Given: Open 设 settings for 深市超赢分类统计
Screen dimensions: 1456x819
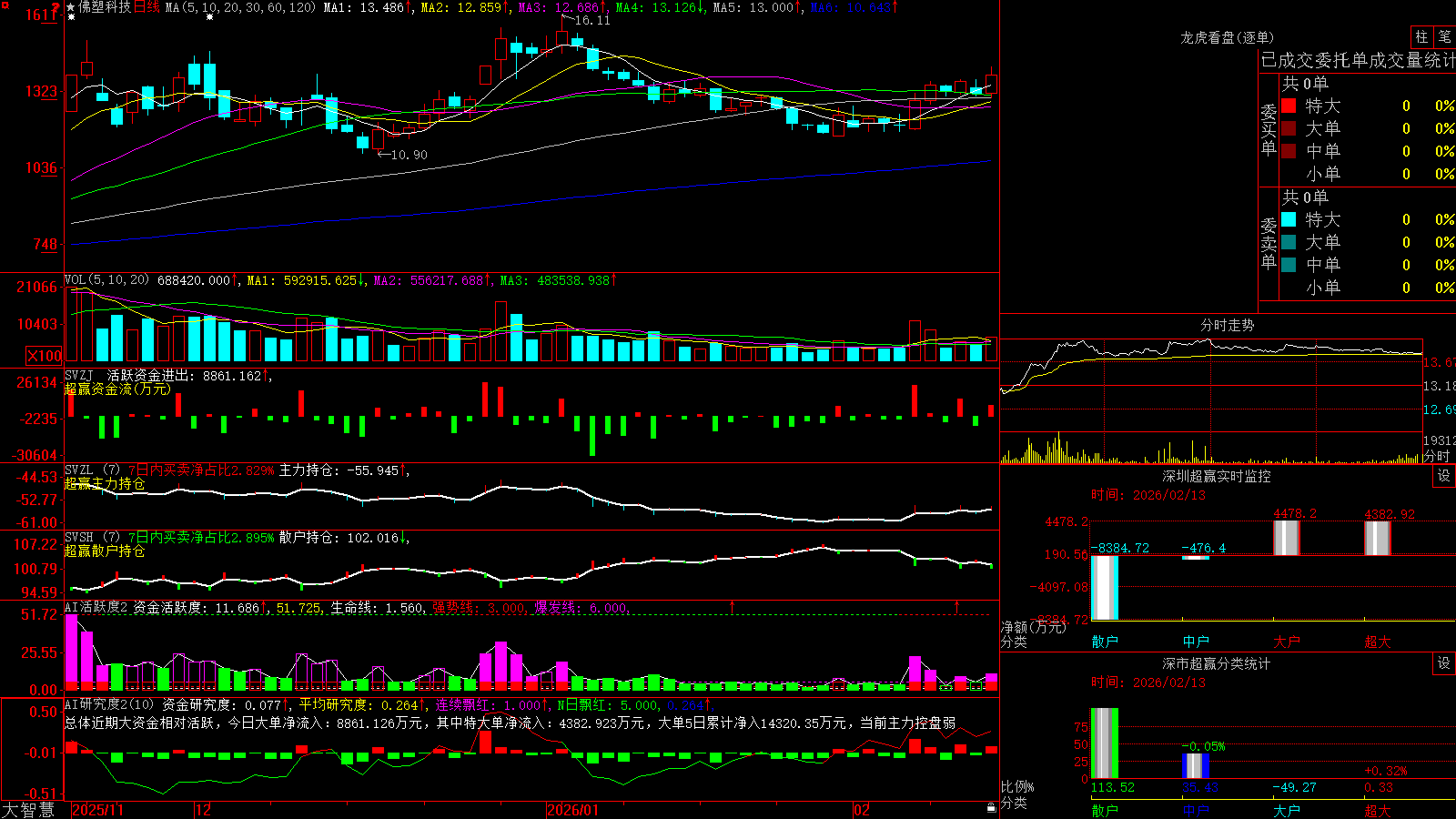Looking at the screenshot, I should [1444, 663].
